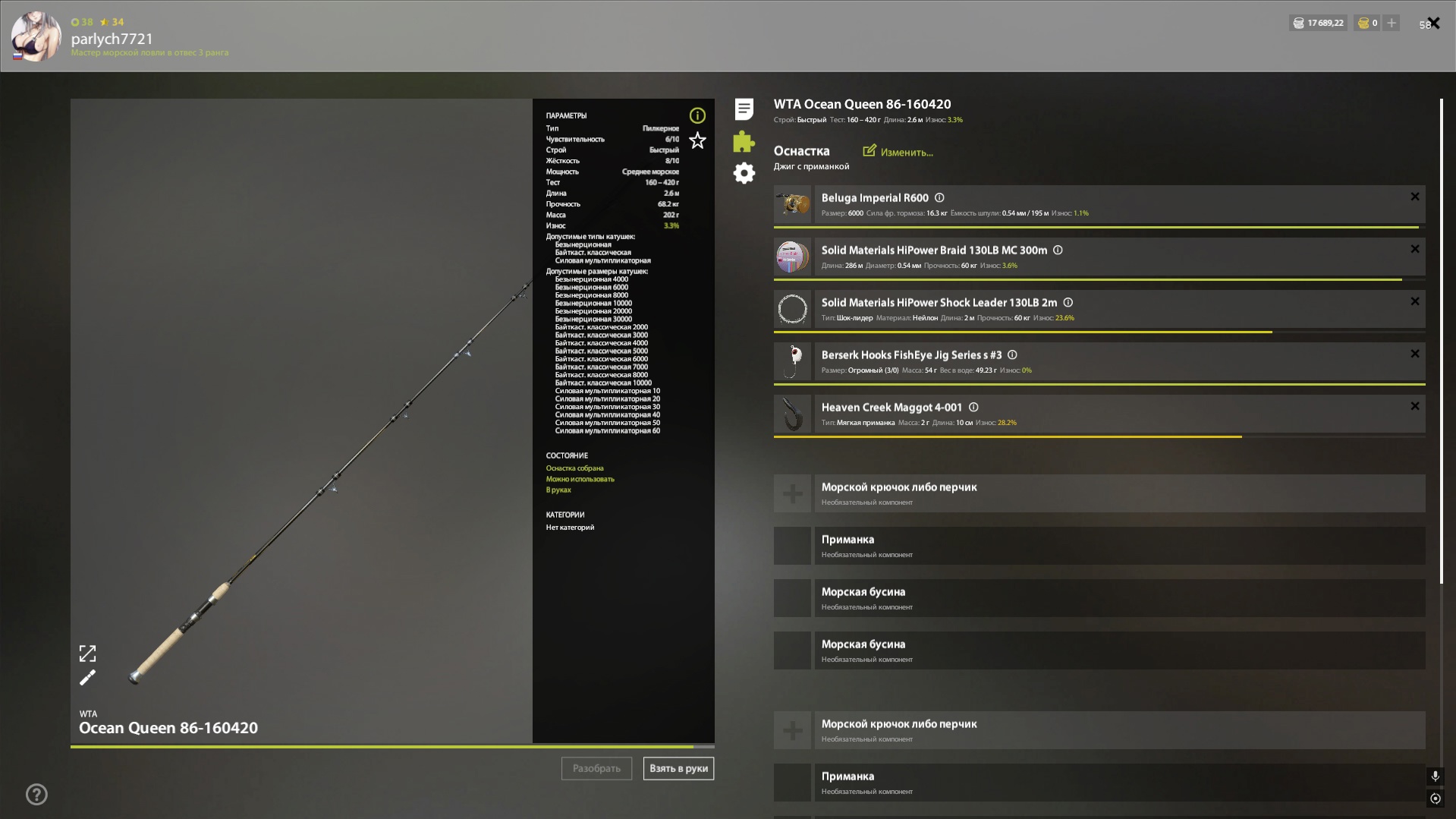Mark the rod as favorite with the star

(x=697, y=140)
